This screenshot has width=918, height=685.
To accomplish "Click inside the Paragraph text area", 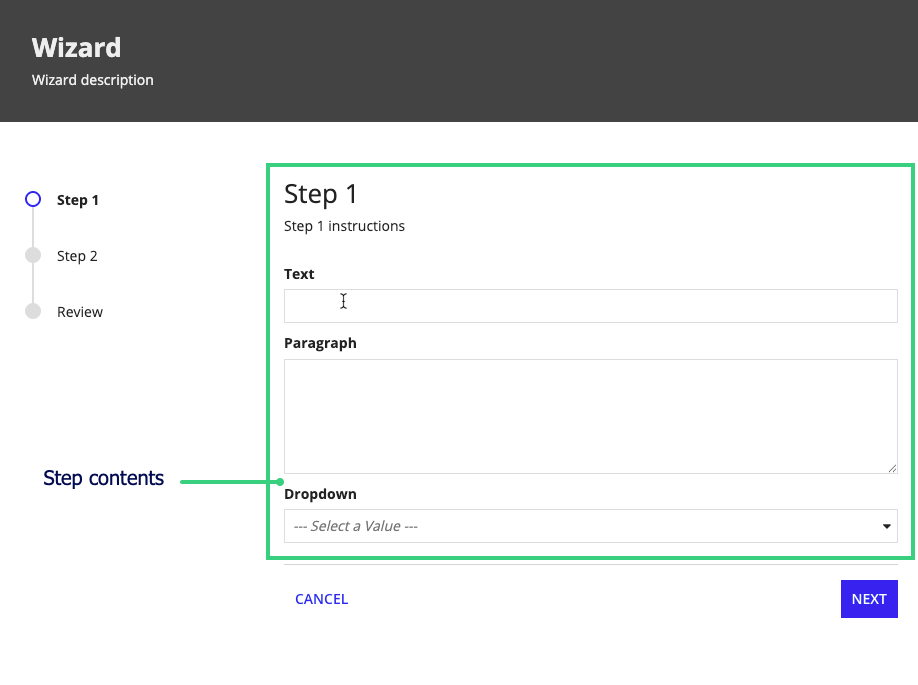I will (591, 416).
